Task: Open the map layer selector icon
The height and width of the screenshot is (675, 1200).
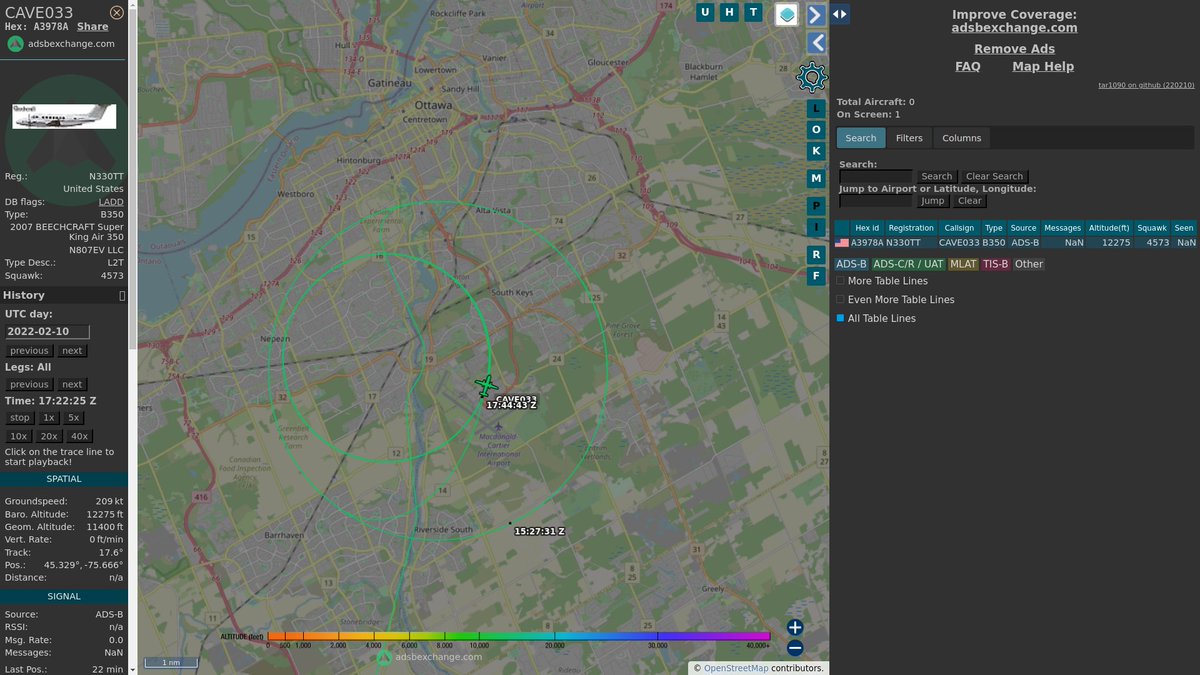Action: 787,15
